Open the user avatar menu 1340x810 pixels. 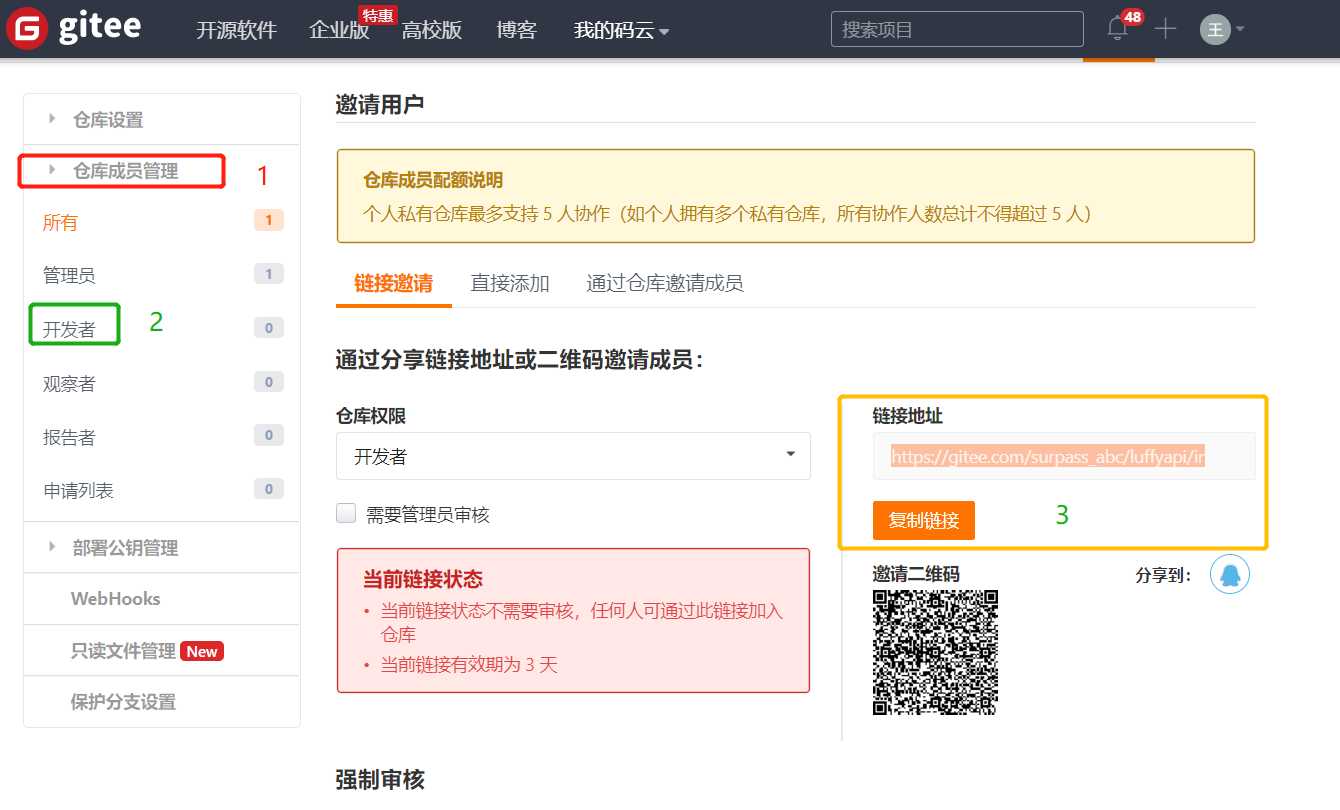(x=1215, y=29)
